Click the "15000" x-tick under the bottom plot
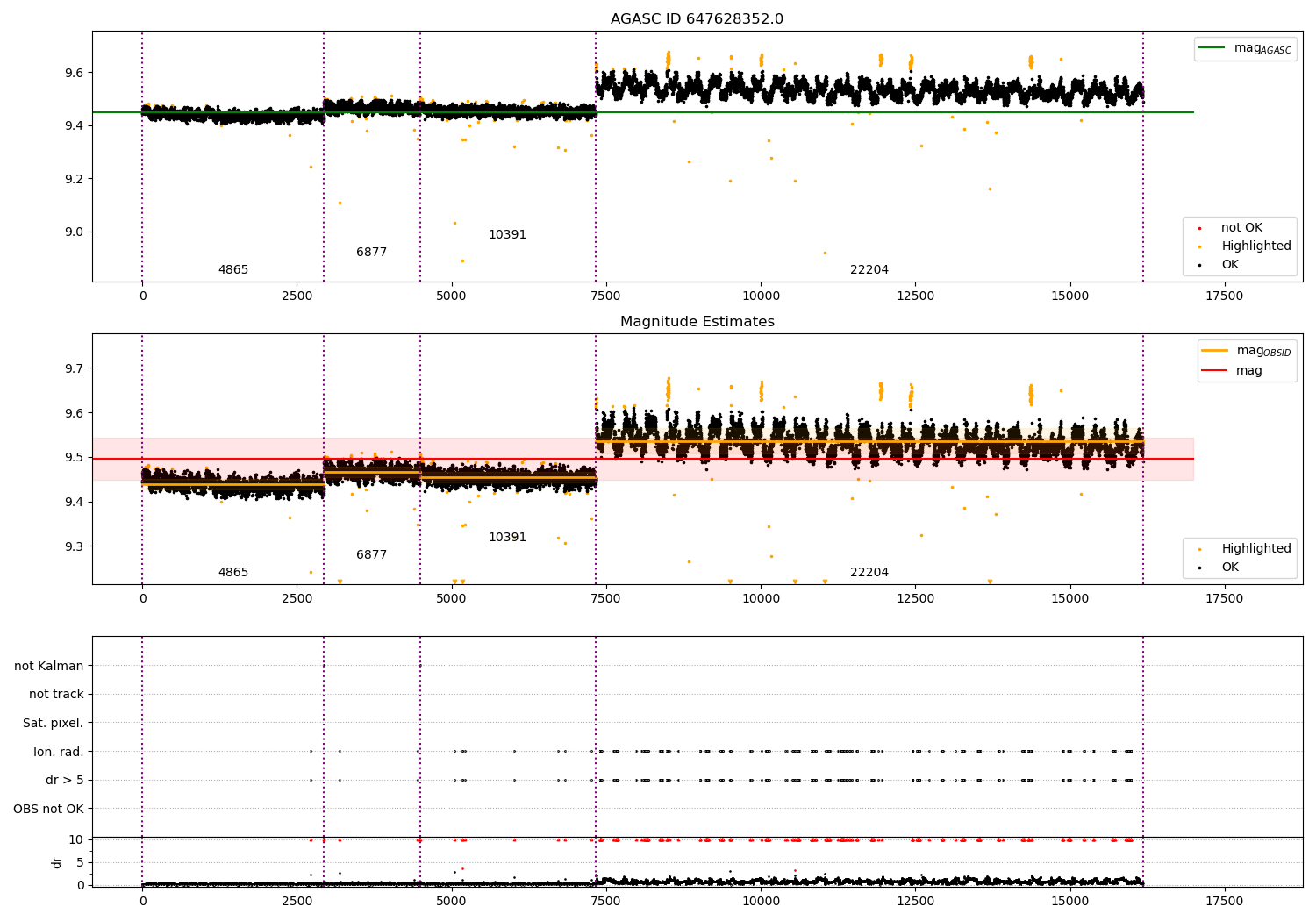Viewport: 1316px width, 921px height. [x=1070, y=901]
